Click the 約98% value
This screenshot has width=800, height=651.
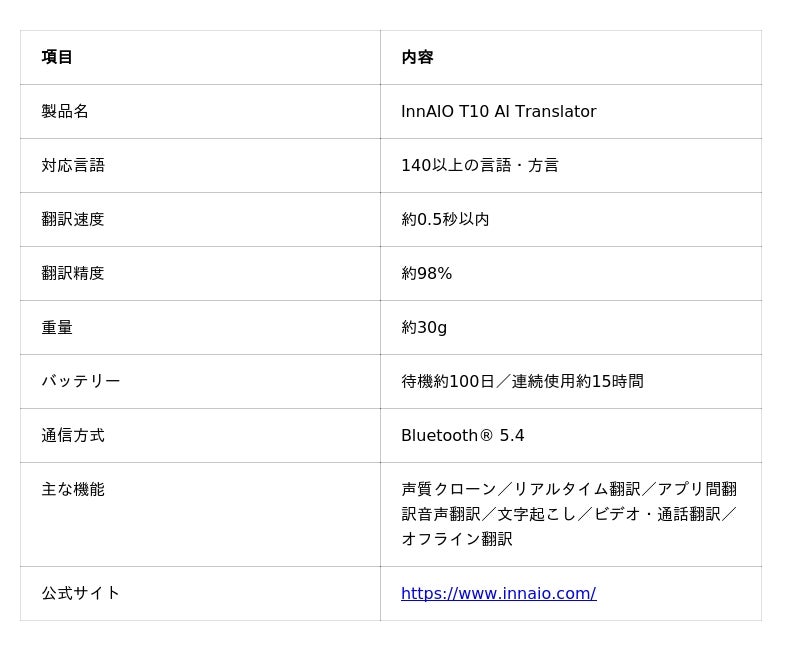click(x=426, y=273)
